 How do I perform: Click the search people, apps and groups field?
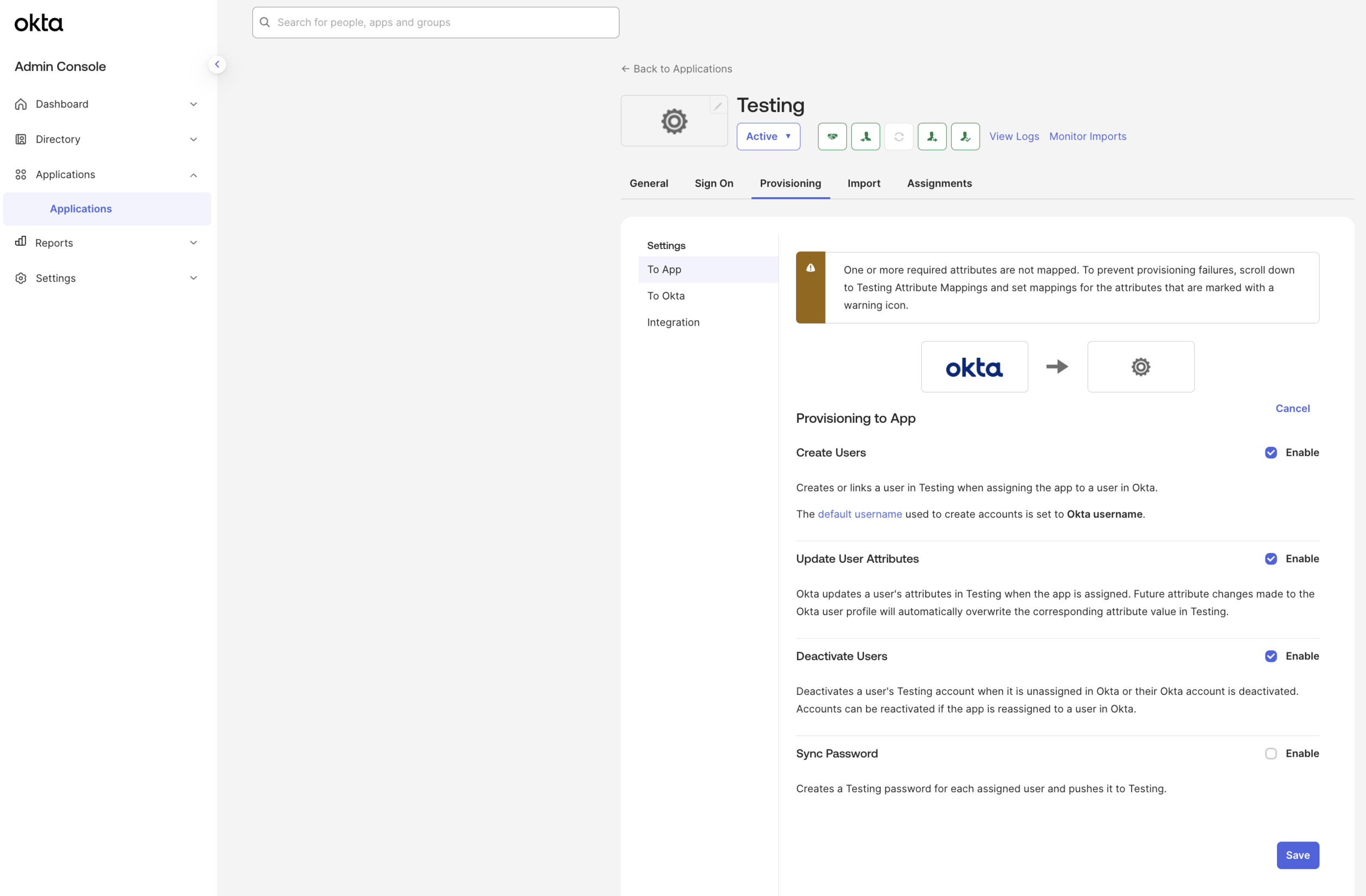coord(435,22)
